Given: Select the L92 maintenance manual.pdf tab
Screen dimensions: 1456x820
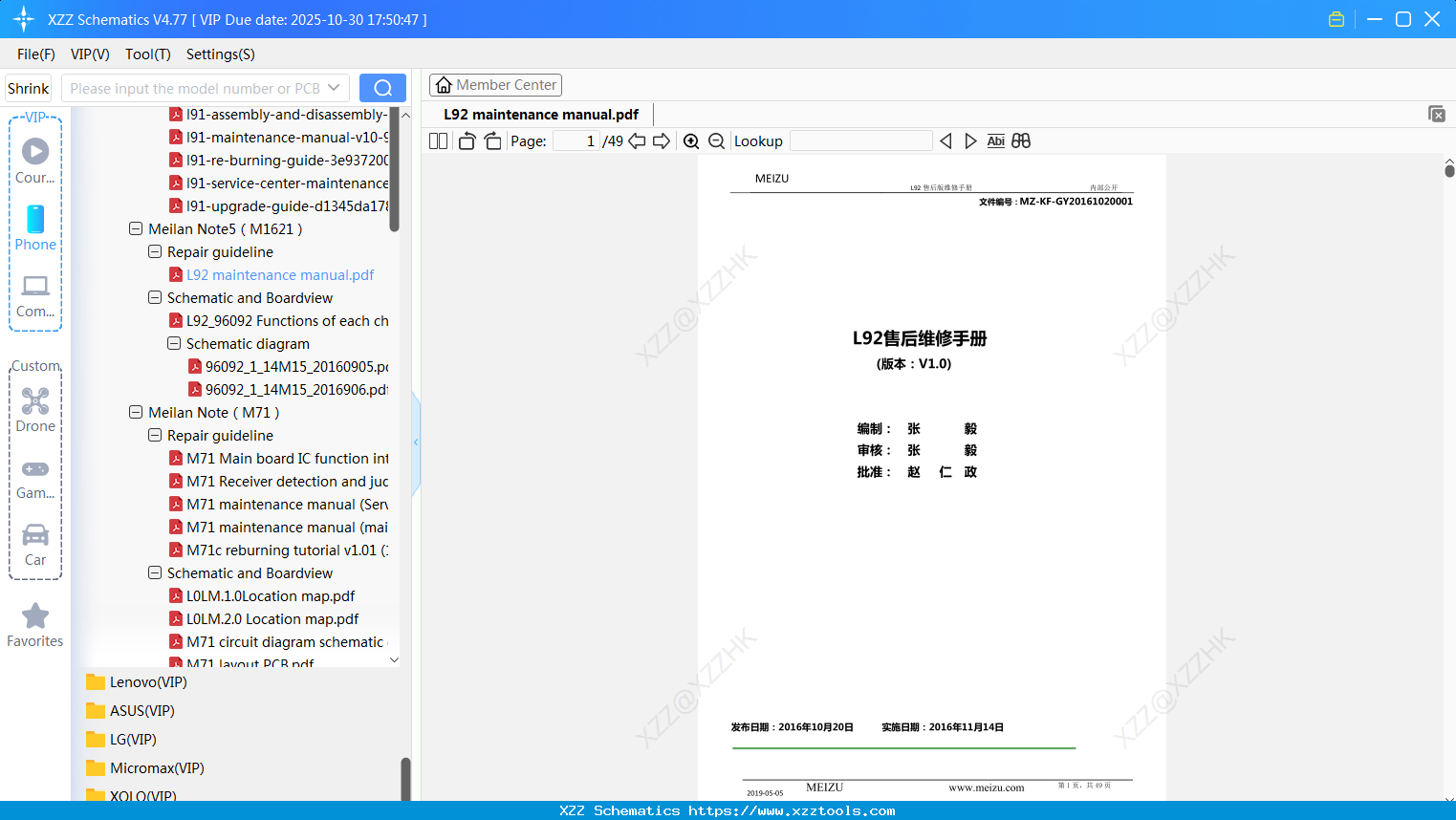Looking at the screenshot, I should pyautogui.click(x=541, y=115).
